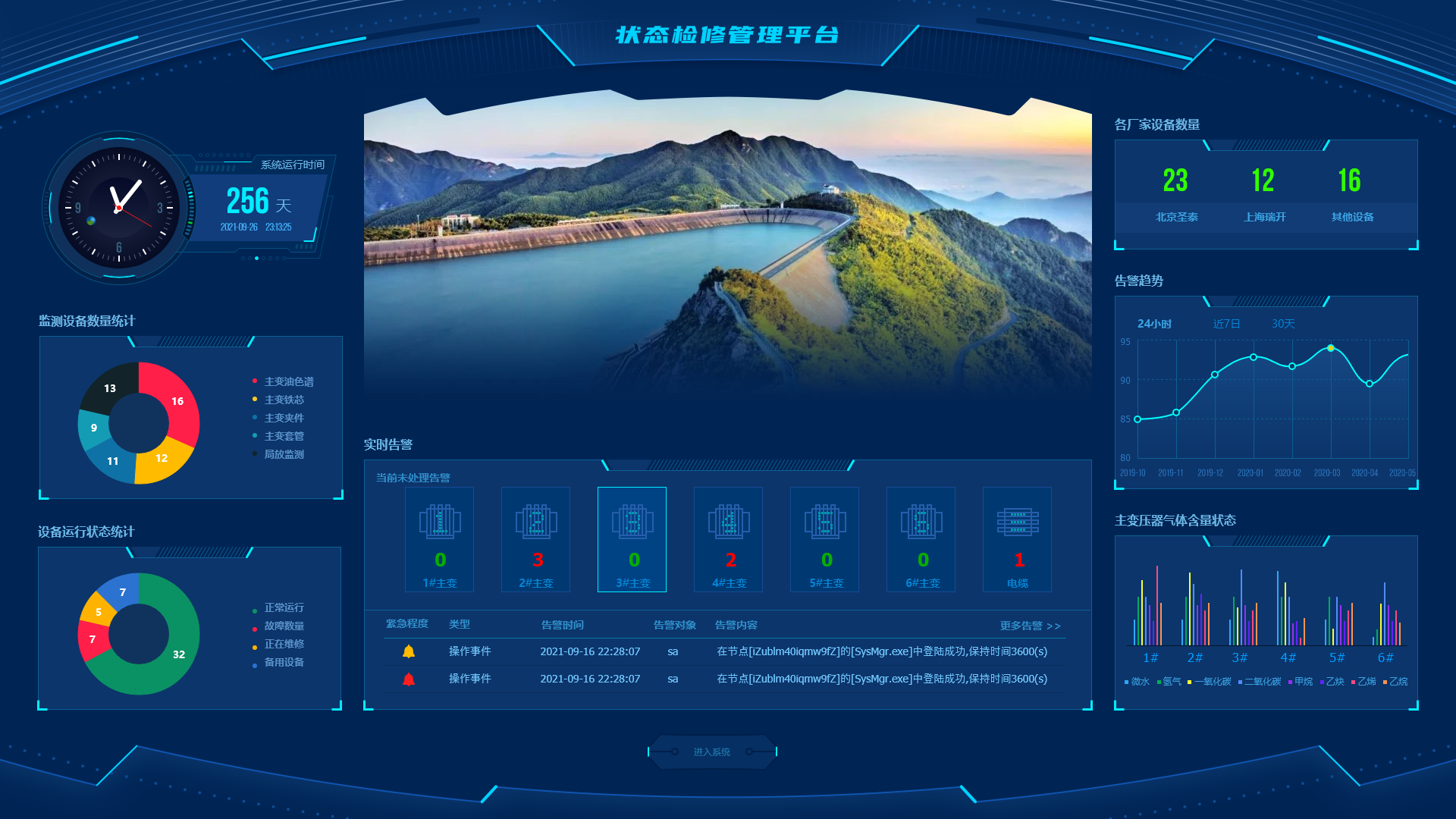Screen dimensions: 1456x819
Task: Click the highlighted yellow point on trend line
Action: pos(1330,348)
